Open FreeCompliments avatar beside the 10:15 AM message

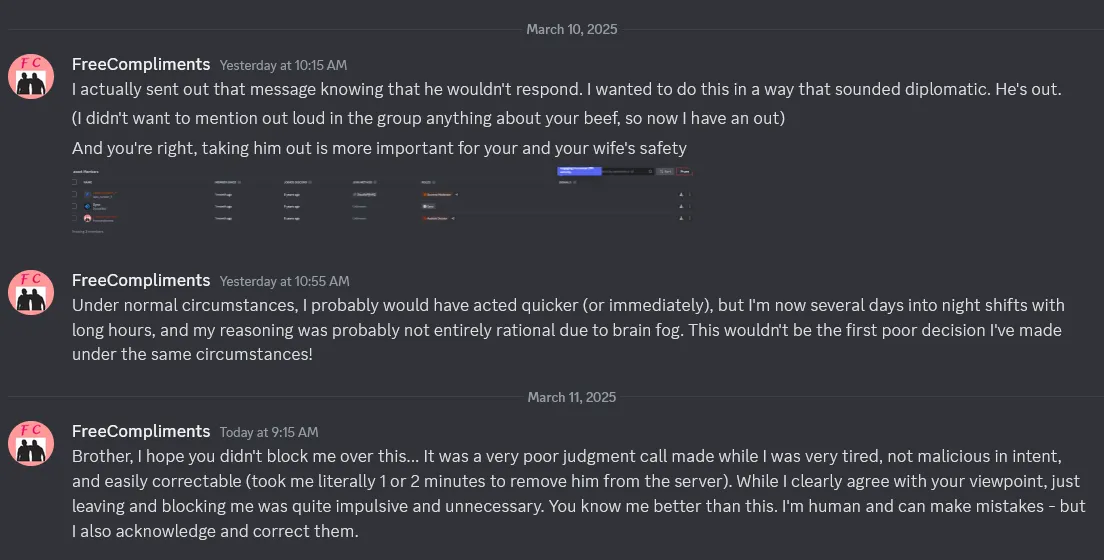click(x=31, y=76)
